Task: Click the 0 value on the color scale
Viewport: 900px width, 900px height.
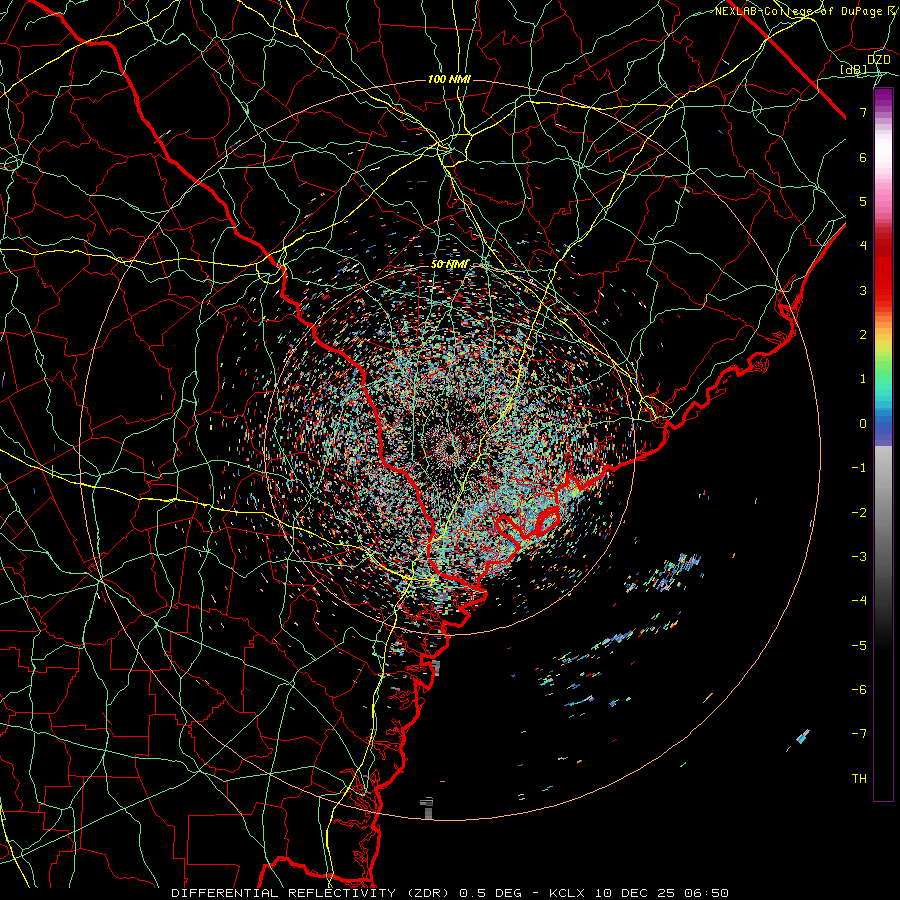Action: coord(863,424)
